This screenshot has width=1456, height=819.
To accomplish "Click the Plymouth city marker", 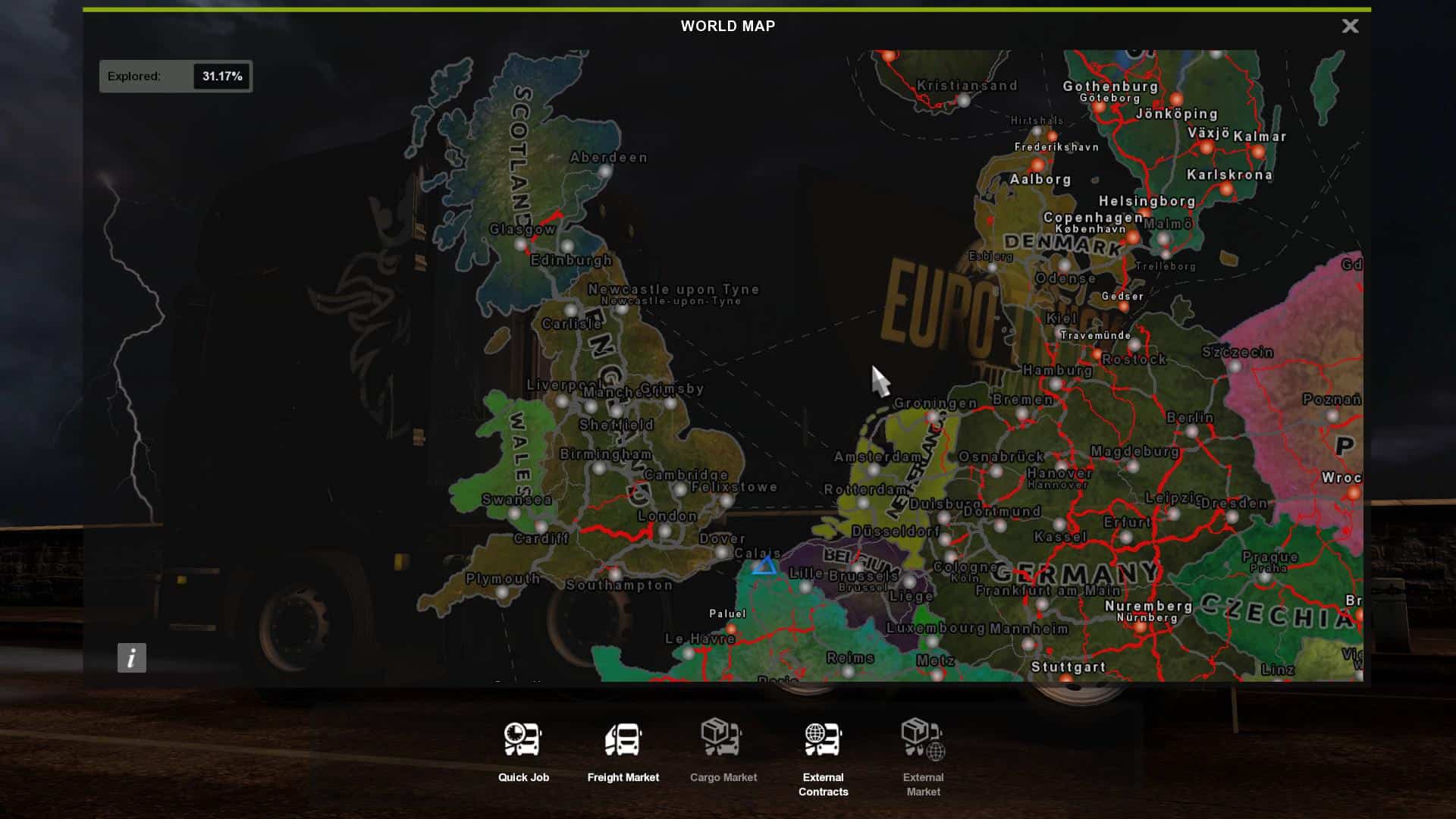I will pyautogui.click(x=502, y=592).
